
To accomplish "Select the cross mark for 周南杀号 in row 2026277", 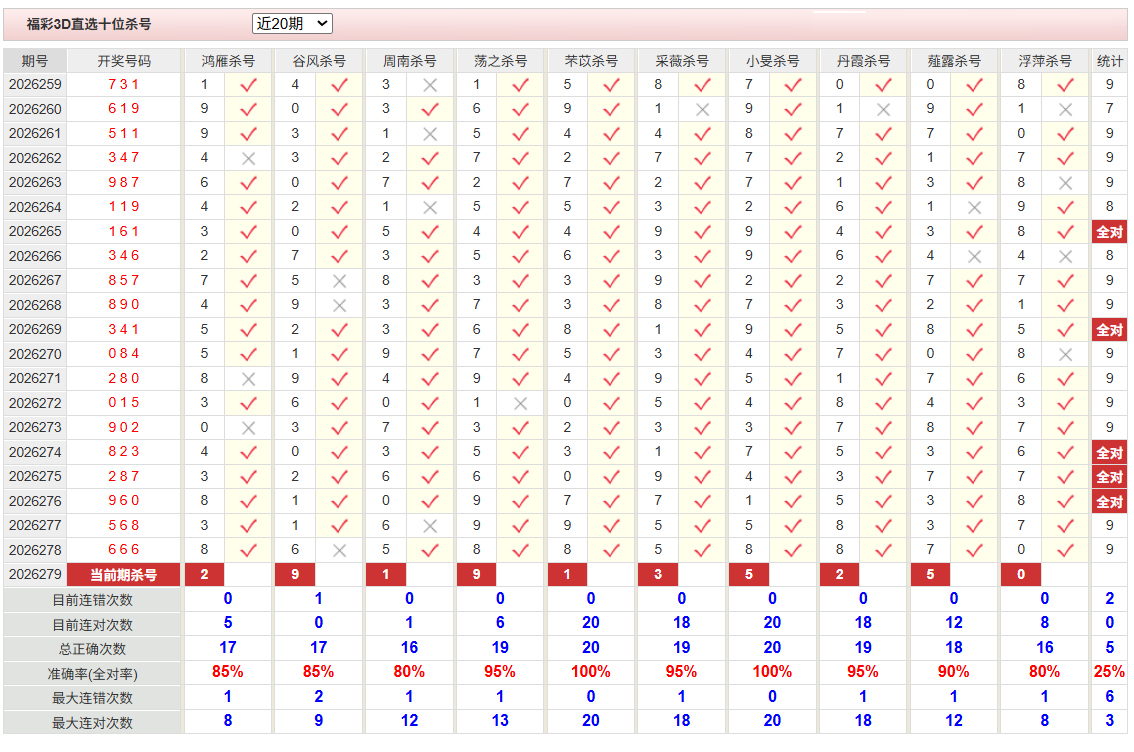I will pos(430,526).
